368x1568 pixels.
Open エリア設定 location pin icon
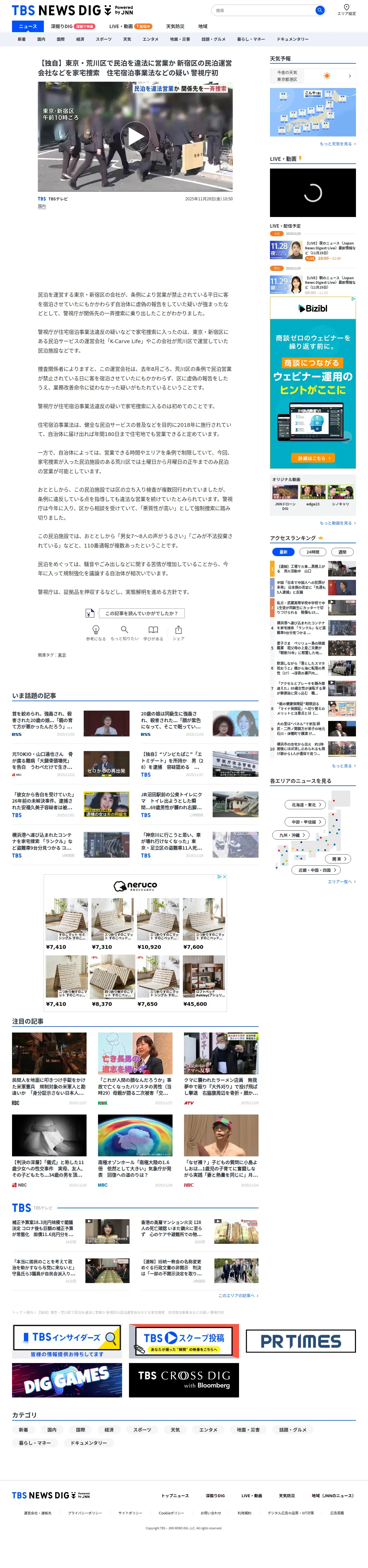pyautogui.click(x=347, y=7)
